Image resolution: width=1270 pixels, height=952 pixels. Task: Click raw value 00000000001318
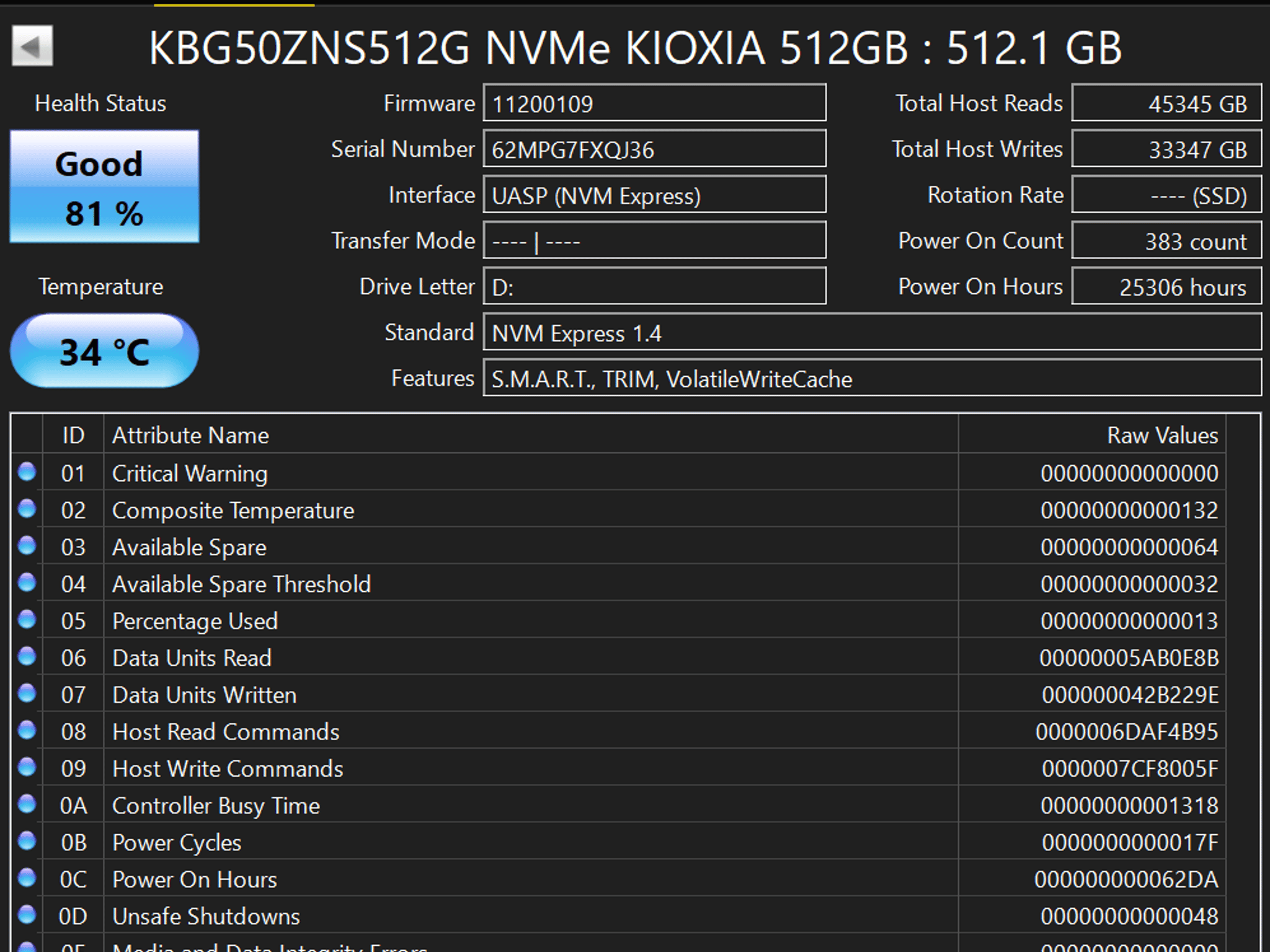click(1129, 806)
